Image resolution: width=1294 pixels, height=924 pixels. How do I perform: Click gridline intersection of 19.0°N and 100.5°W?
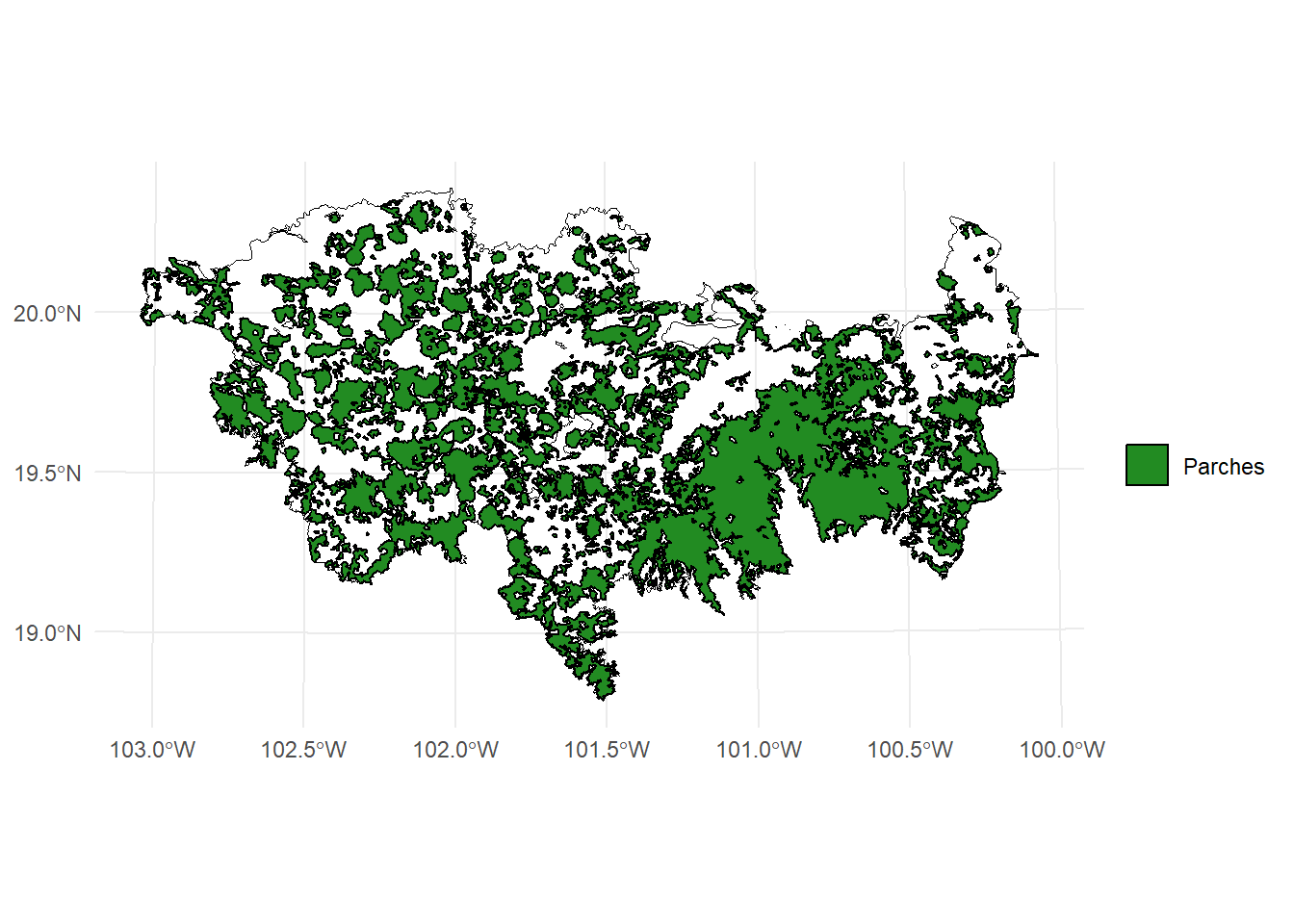click(x=910, y=630)
